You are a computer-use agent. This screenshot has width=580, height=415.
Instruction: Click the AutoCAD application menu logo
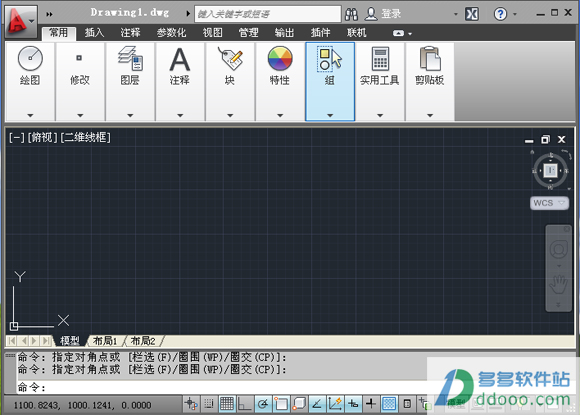pyautogui.click(x=21, y=21)
